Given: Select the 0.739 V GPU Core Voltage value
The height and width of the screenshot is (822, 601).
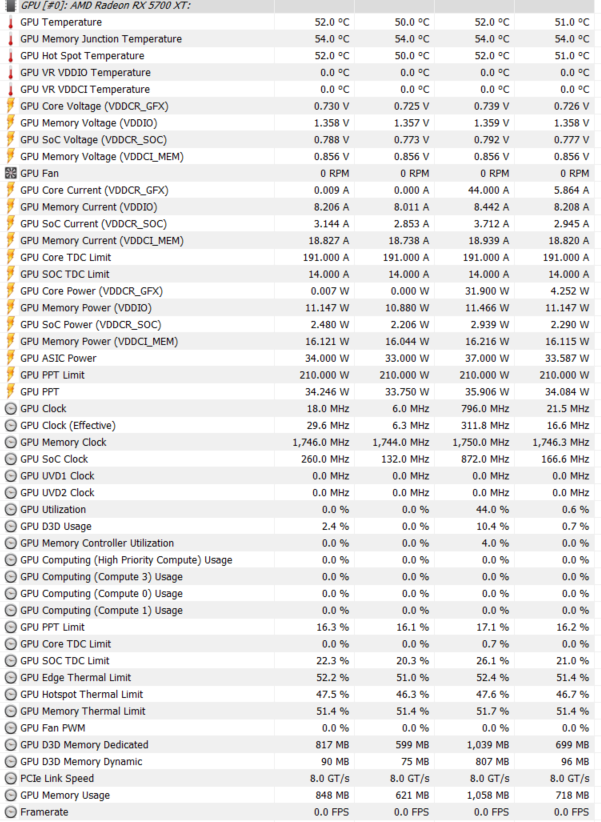Looking at the screenshot, I should (491, 106).
